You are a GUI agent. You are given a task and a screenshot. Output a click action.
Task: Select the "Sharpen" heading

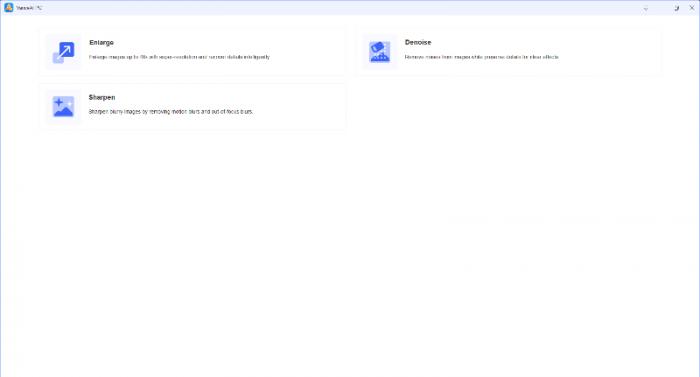click(102, 97)
